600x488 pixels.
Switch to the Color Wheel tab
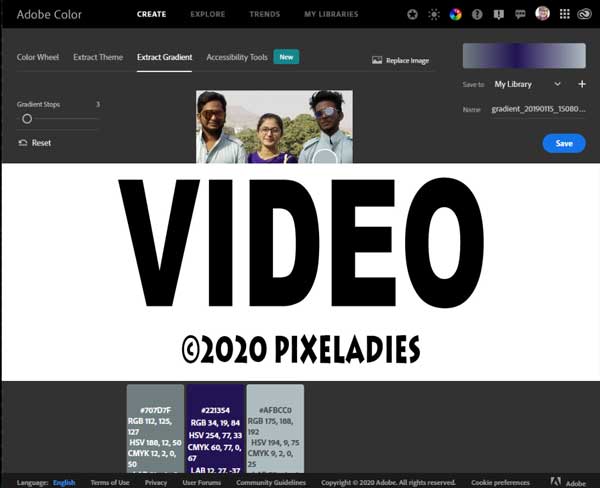[38, 57]
